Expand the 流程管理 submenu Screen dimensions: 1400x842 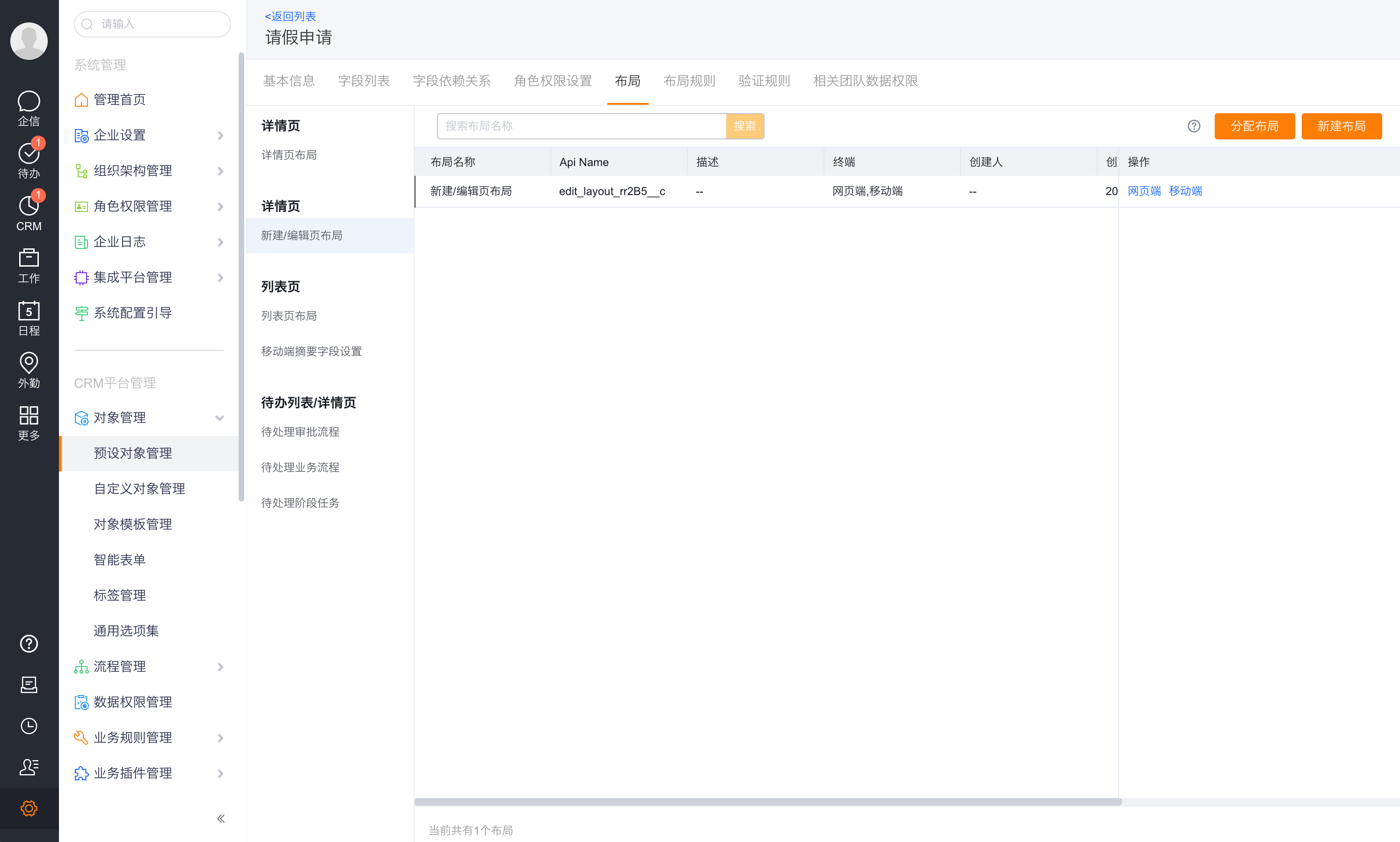[221, 667]
